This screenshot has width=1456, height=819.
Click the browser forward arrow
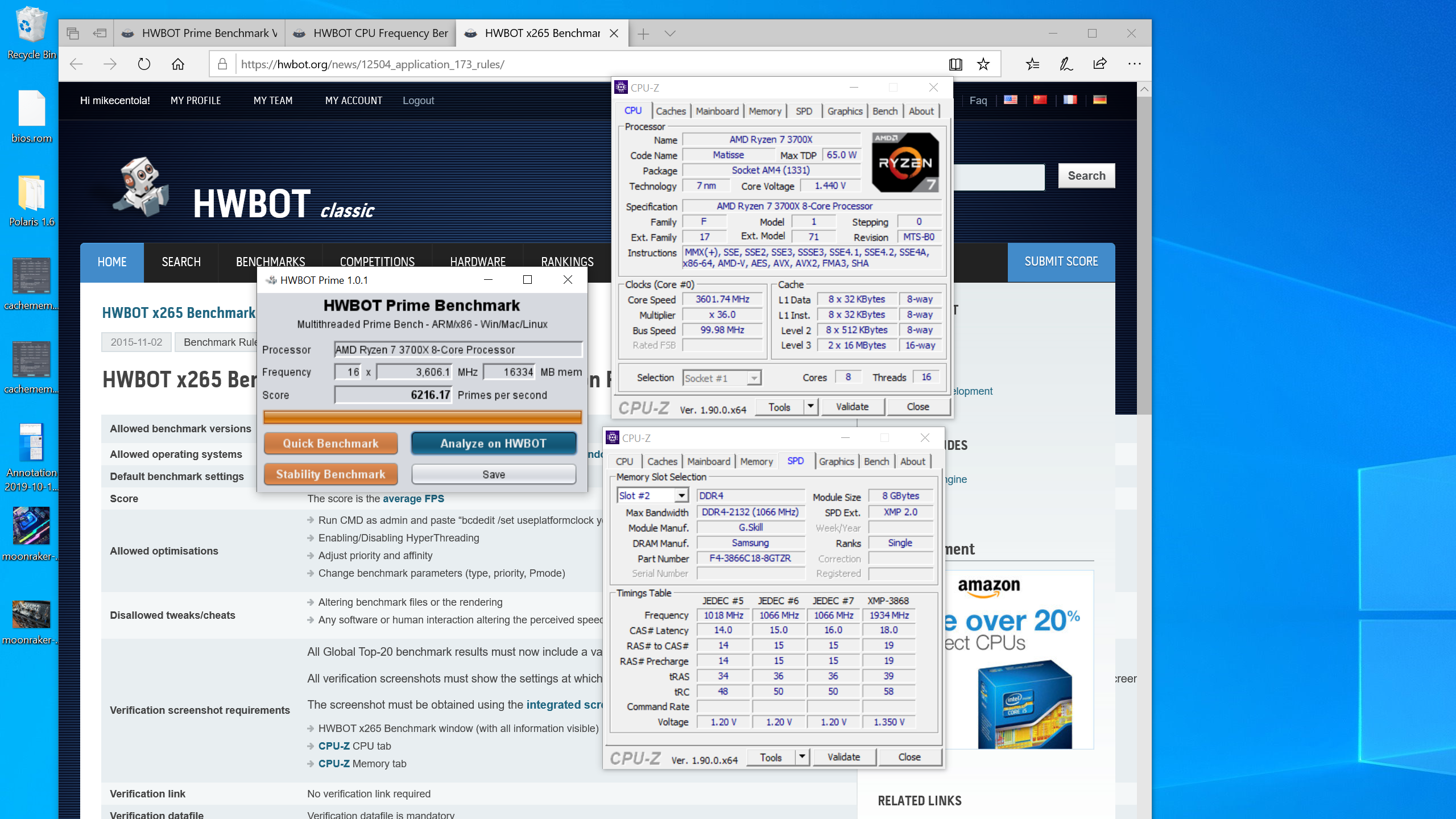tap(110, 64)
